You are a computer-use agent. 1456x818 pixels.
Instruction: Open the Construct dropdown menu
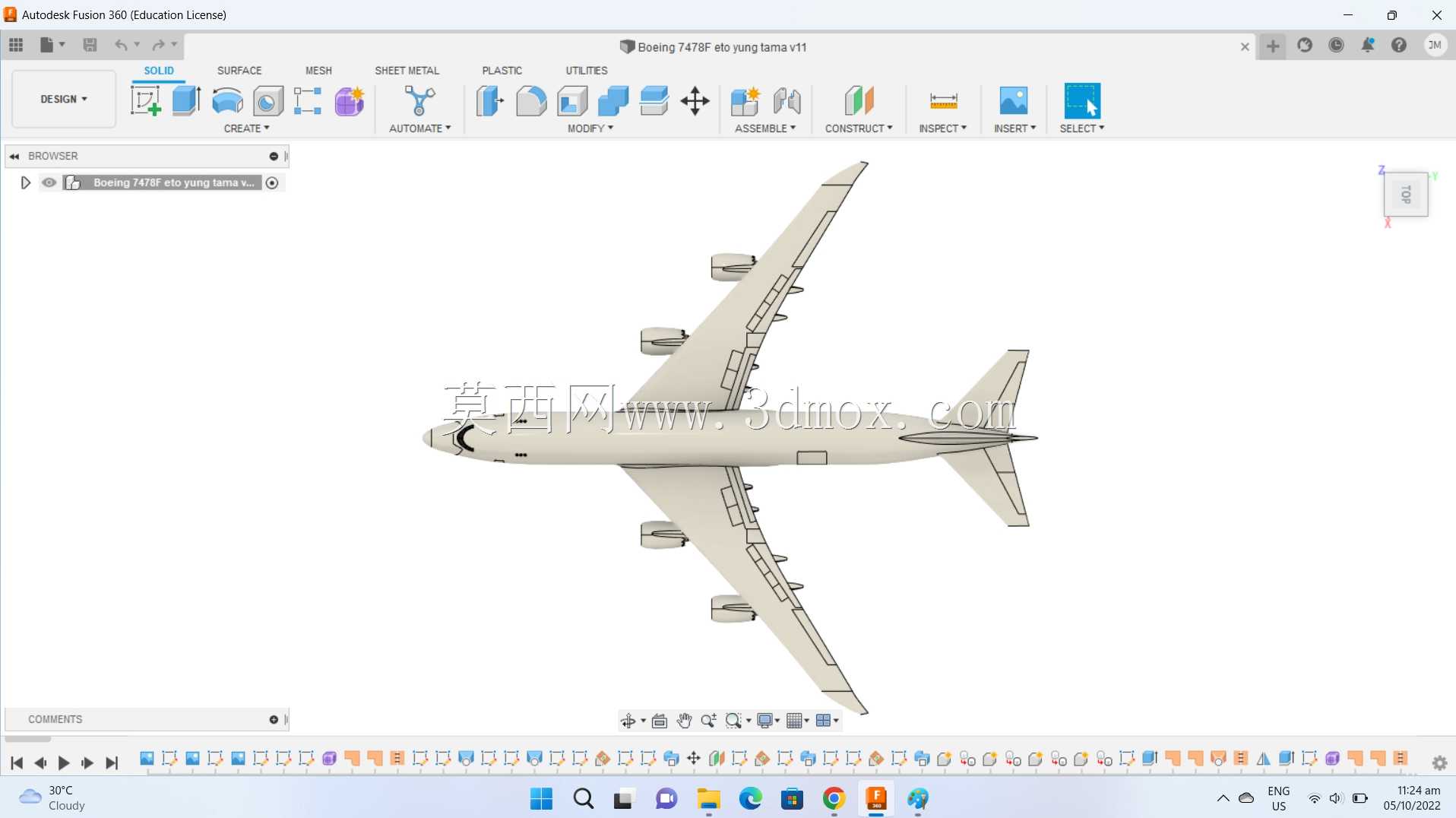[859, 128]
